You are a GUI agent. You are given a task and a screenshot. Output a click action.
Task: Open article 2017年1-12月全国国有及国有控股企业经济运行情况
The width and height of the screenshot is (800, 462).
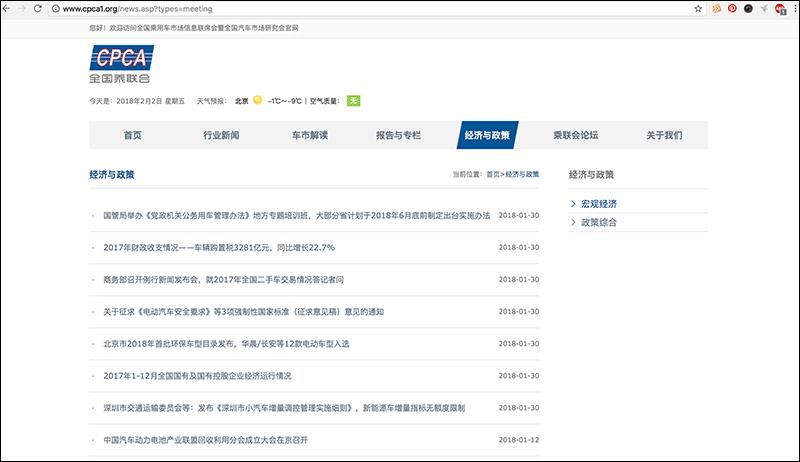197,376
